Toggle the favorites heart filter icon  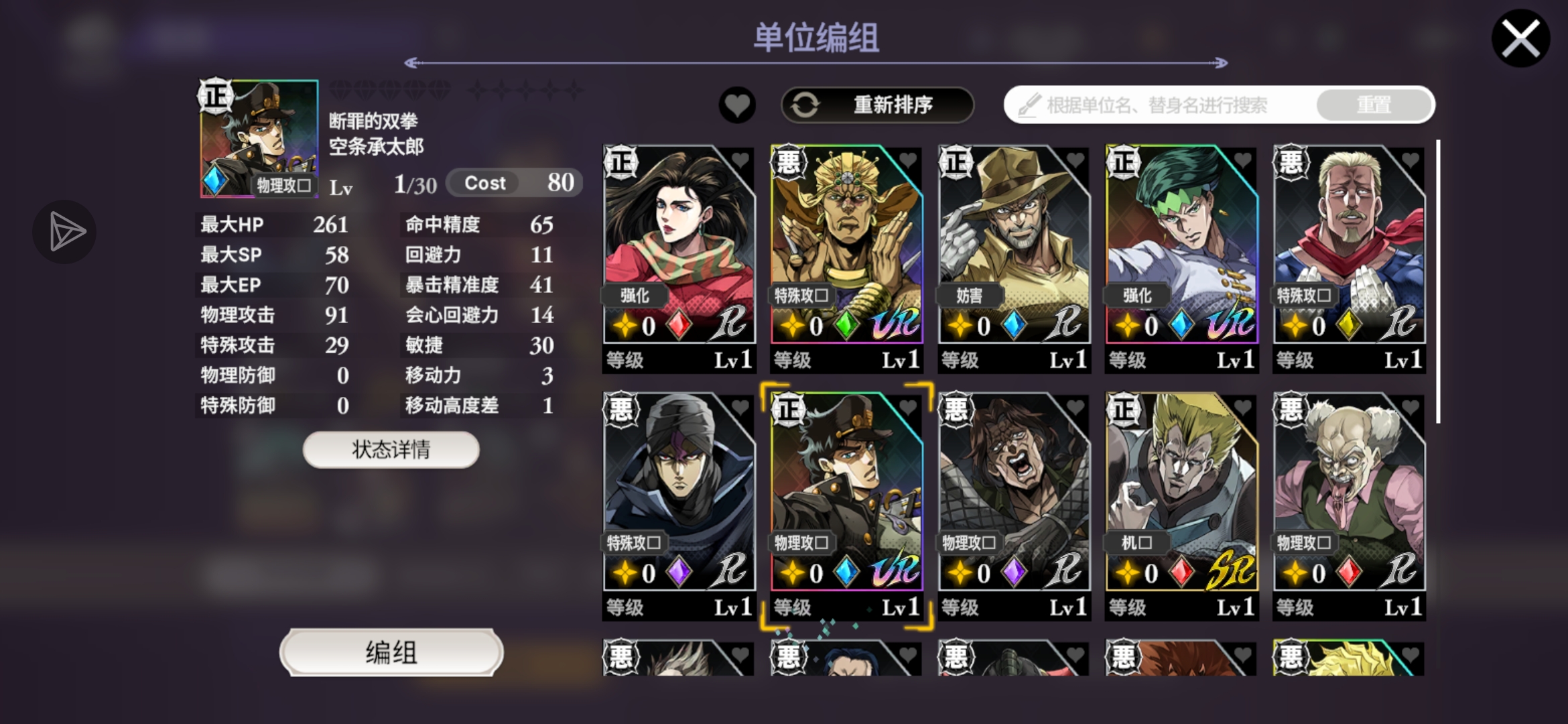click(x=737, y=105)
